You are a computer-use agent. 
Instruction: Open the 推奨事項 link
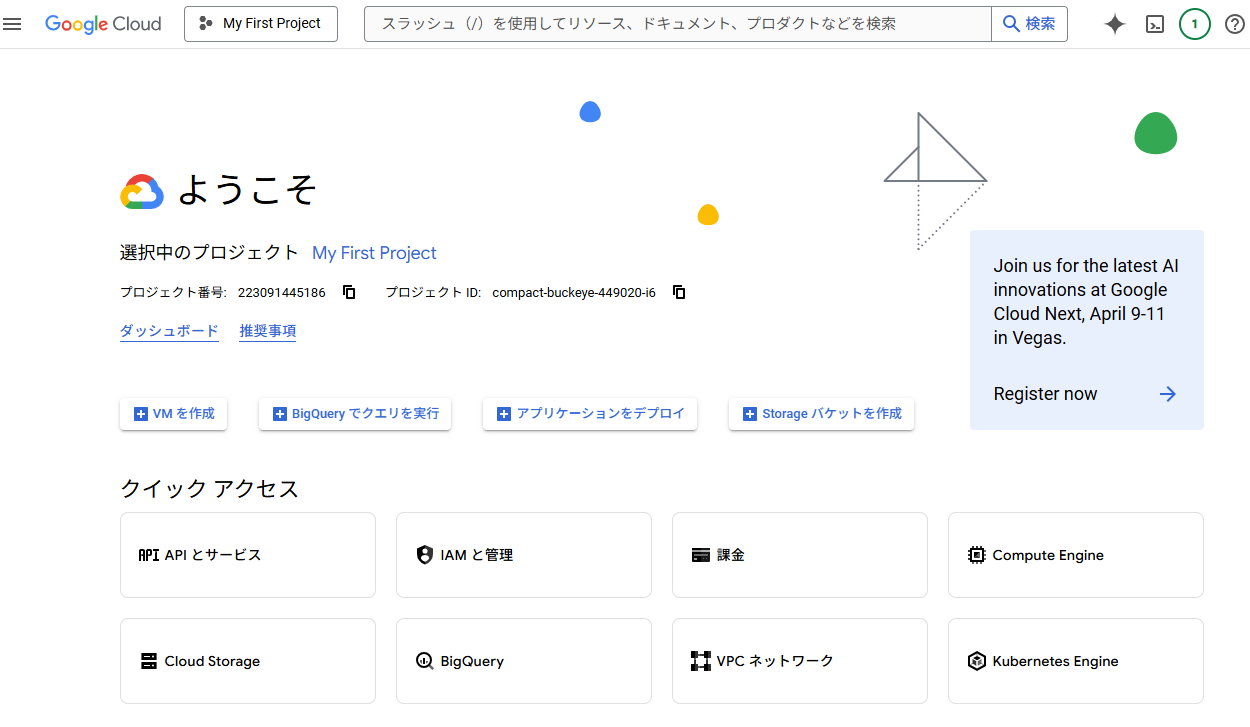point(267,330)
